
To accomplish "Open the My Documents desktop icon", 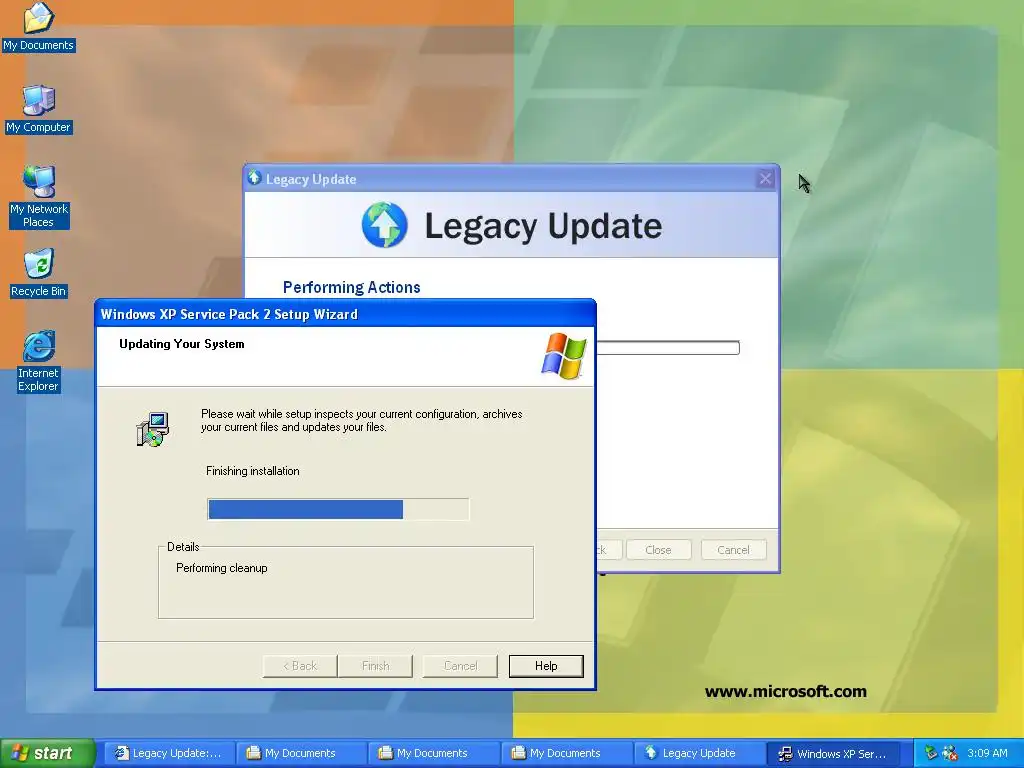I will 39,26.
